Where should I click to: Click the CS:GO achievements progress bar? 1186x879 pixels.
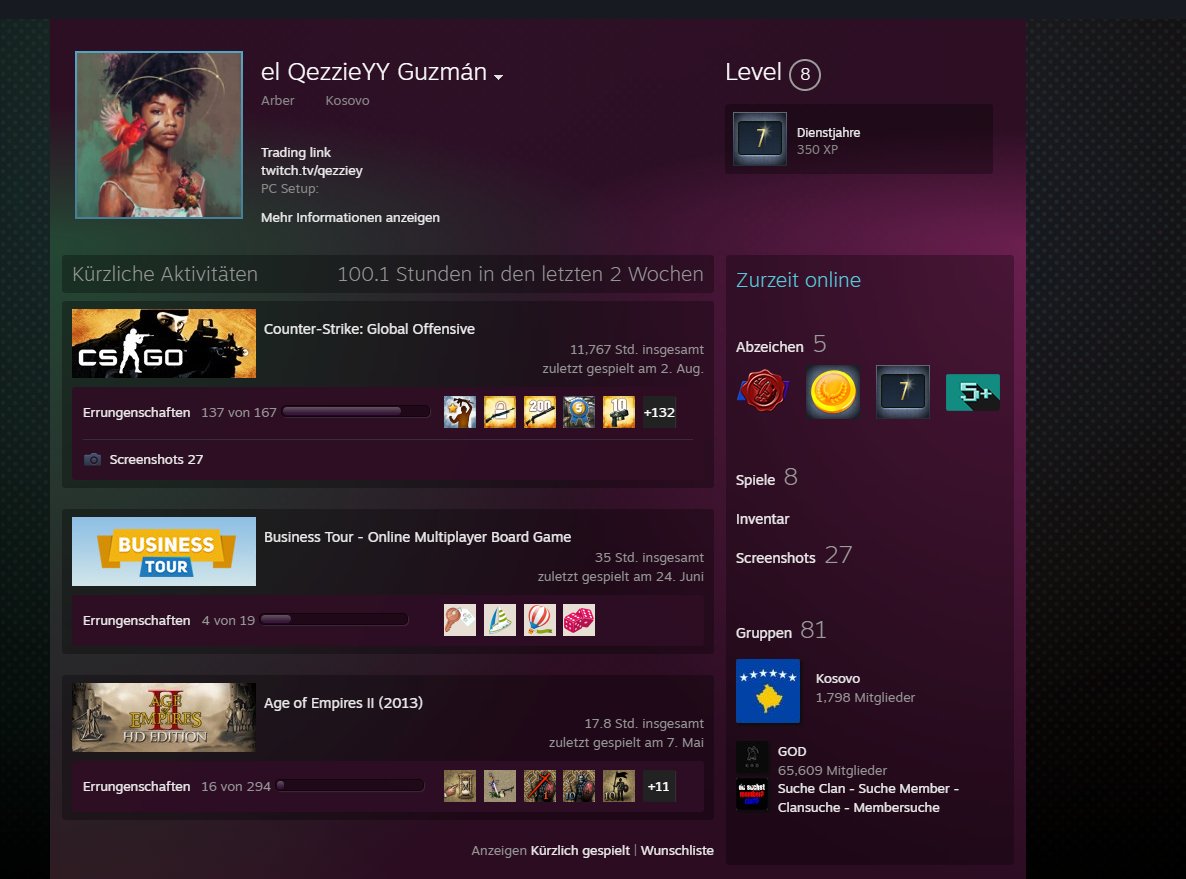[x=355, y=412]
